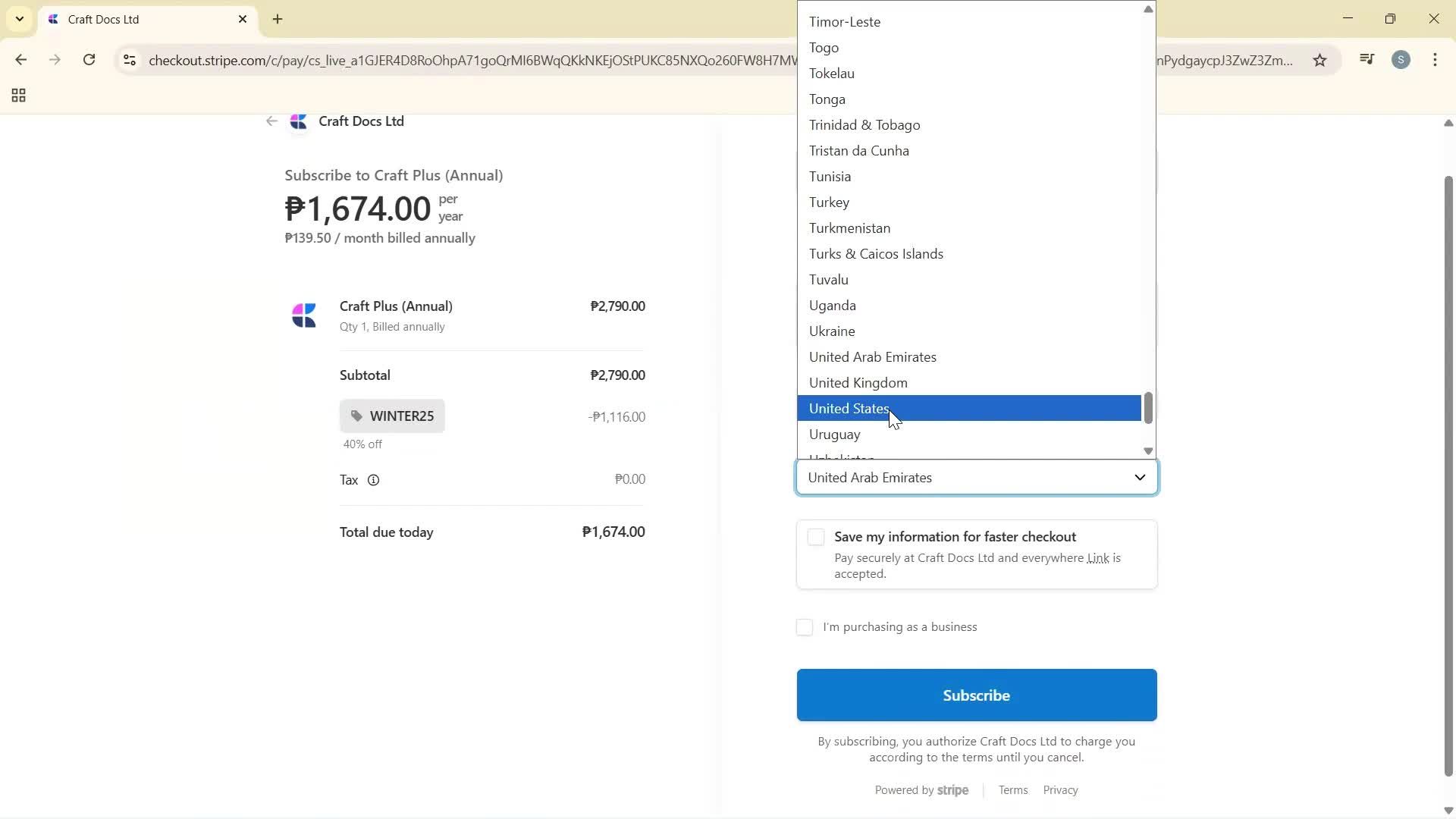Image resolution: width=1456 pixels, height=819 pixels.
Task: Click the Subscribe button
Action: [x=976, y=695]
